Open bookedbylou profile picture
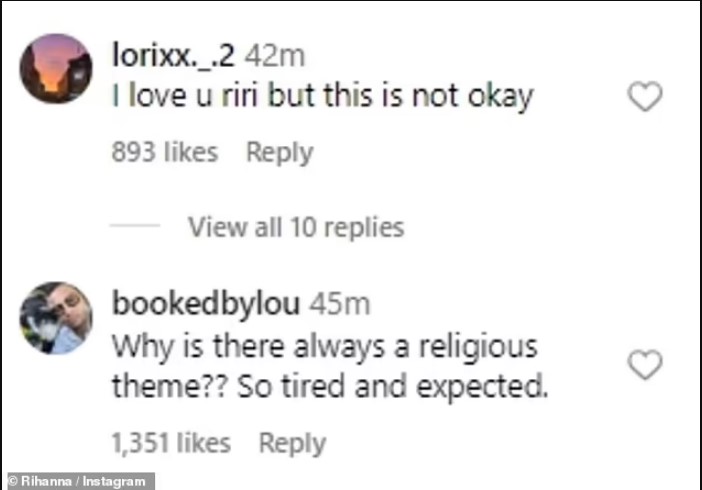 click(x=56, y=318)
